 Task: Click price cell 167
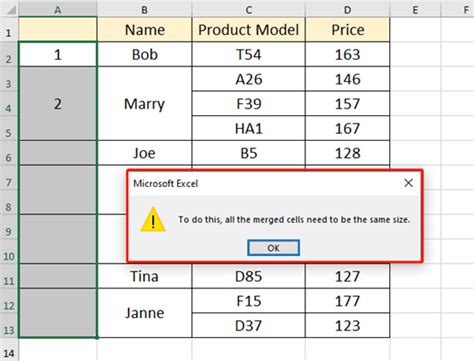347,128
